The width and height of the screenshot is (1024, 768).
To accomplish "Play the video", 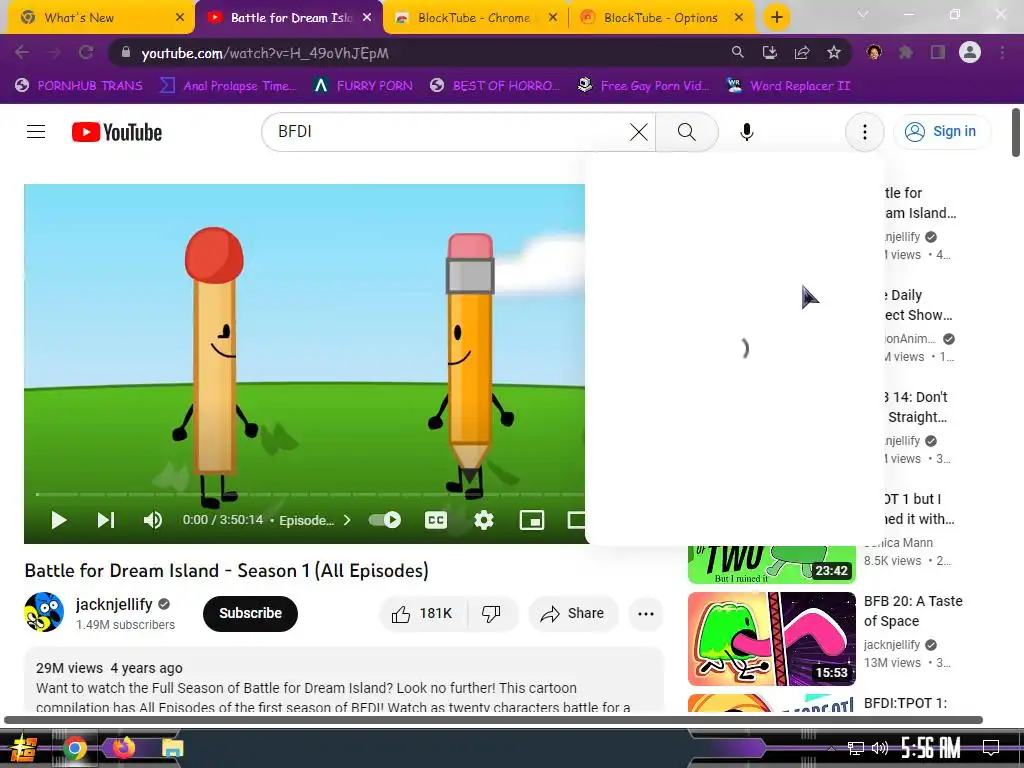I will click(x=59, y=520).
